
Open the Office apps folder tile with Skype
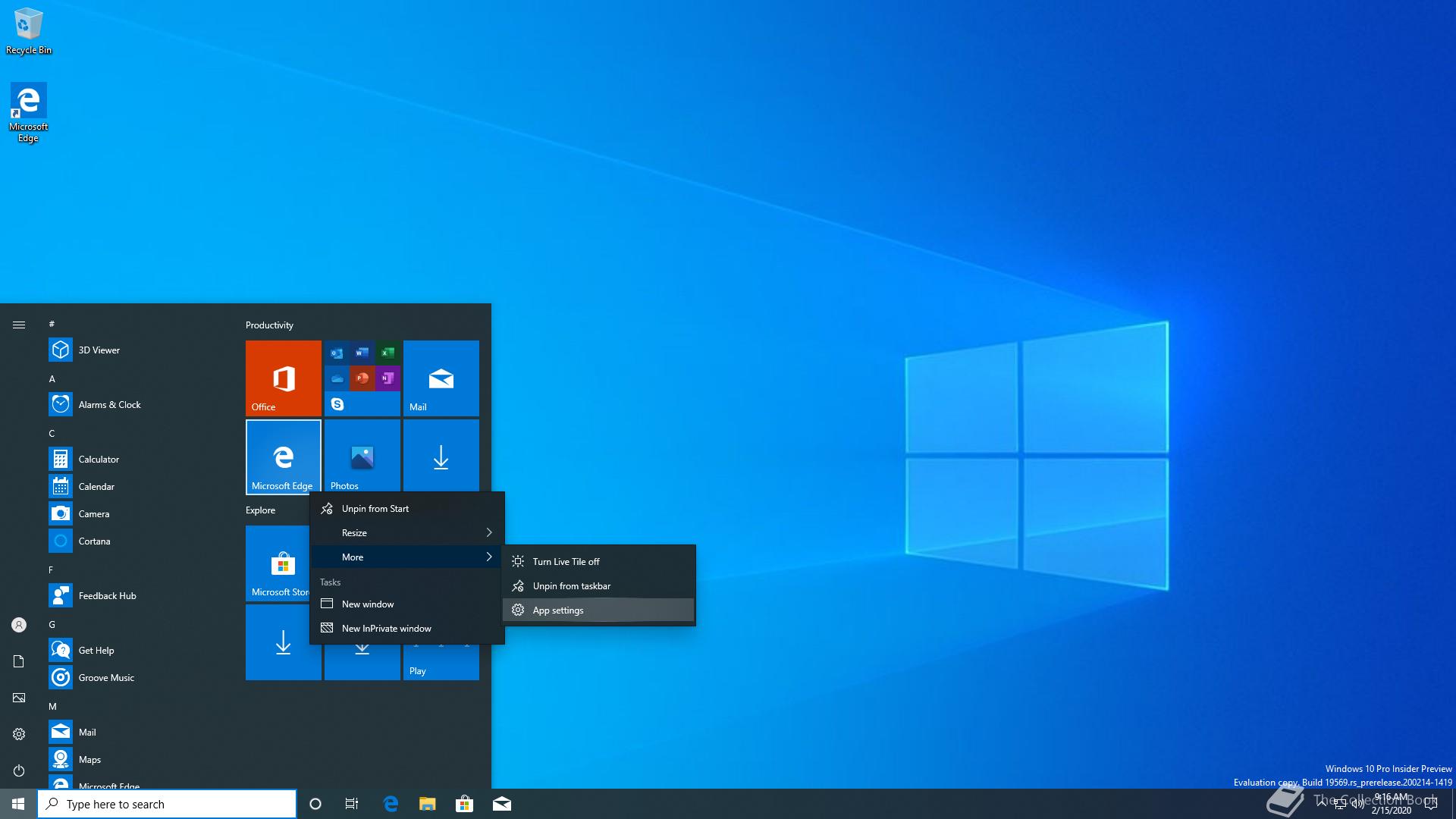(362, 378)
